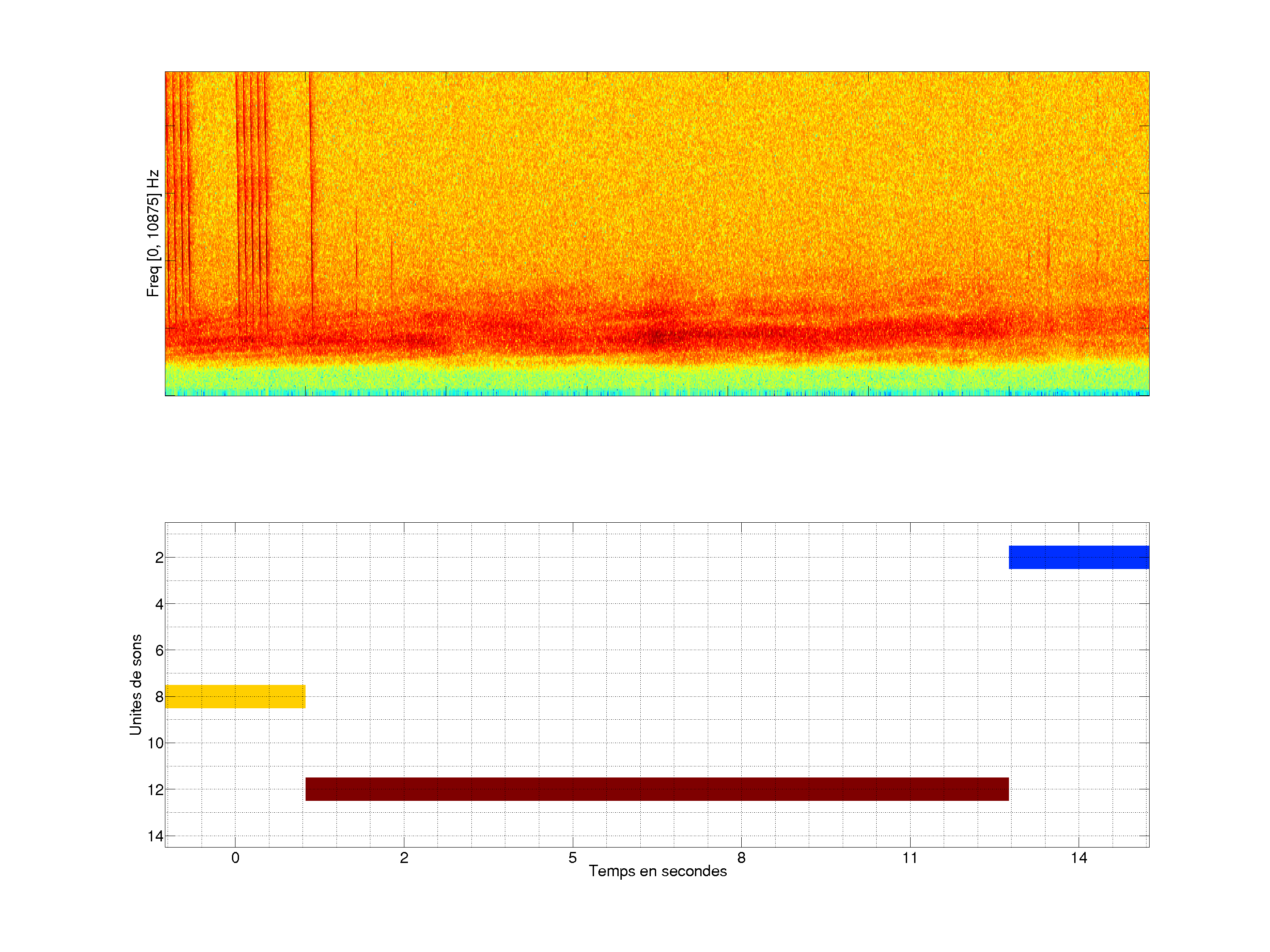Click the dark red bar at unit 12
Viewport: 1270px width, 952px height.
[x=657, y=789]
